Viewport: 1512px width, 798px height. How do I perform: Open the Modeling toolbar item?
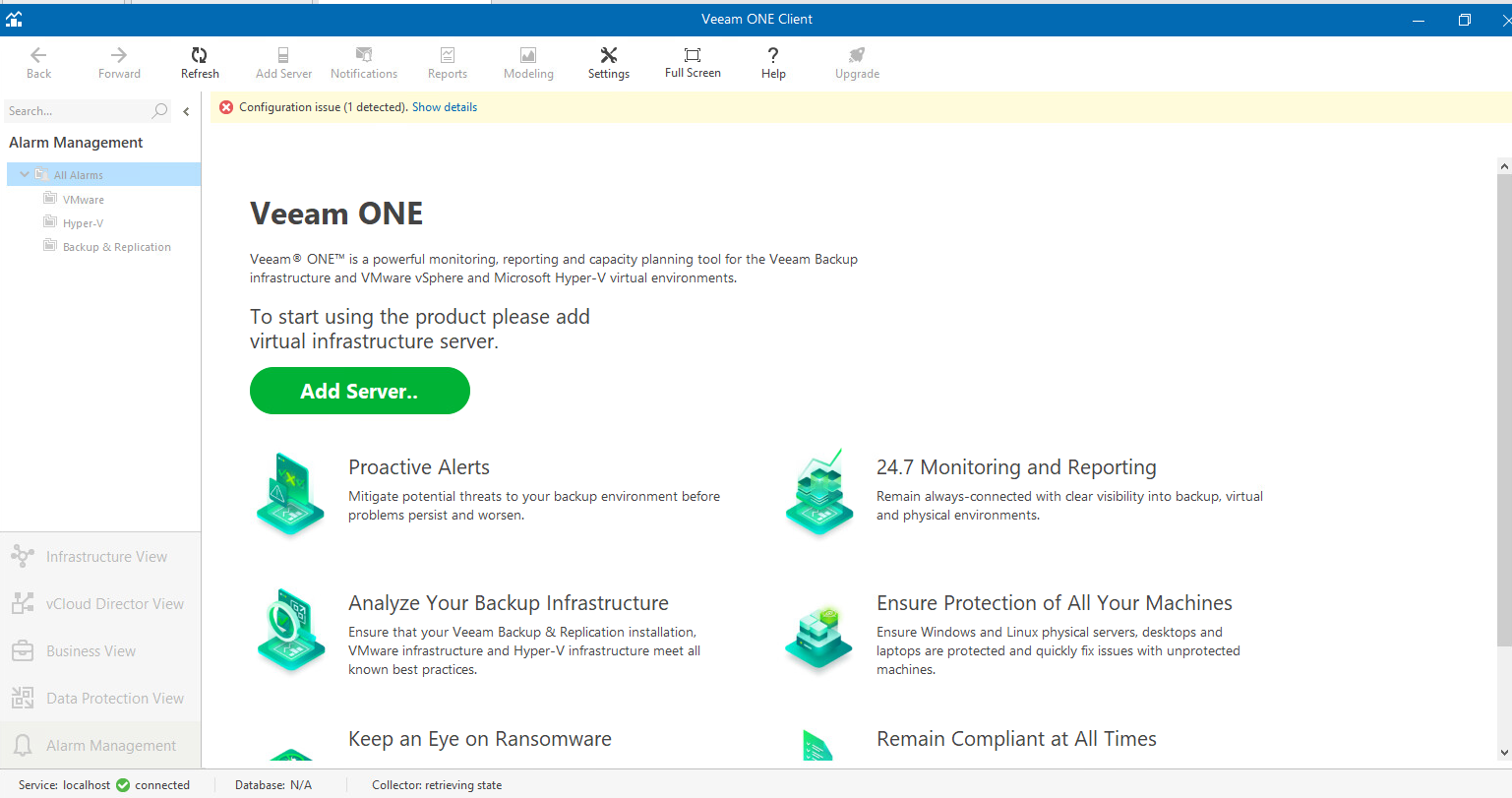click(528, 63)
